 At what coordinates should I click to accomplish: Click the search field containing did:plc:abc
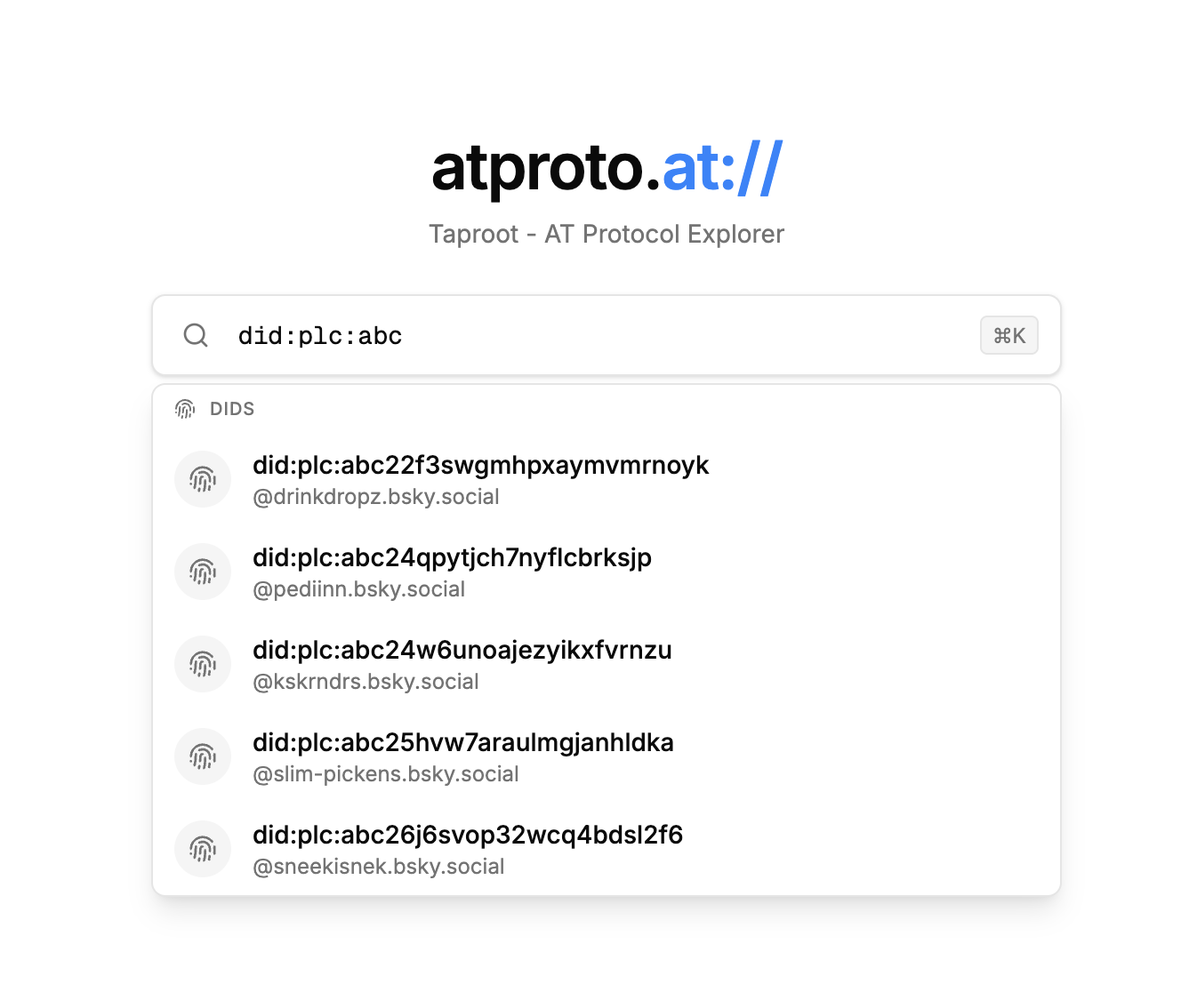point(587,336)
